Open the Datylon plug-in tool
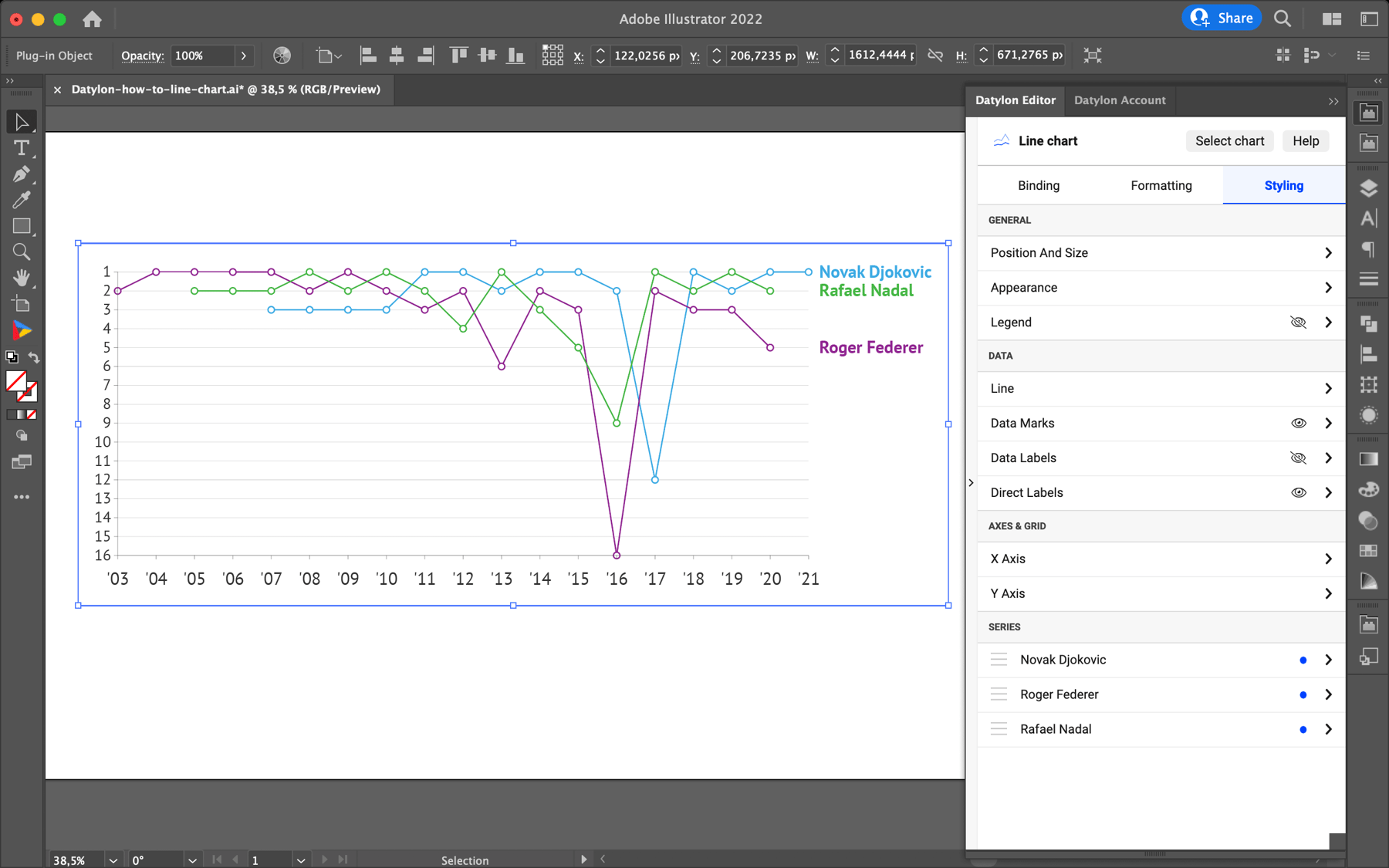 (22, 330)
